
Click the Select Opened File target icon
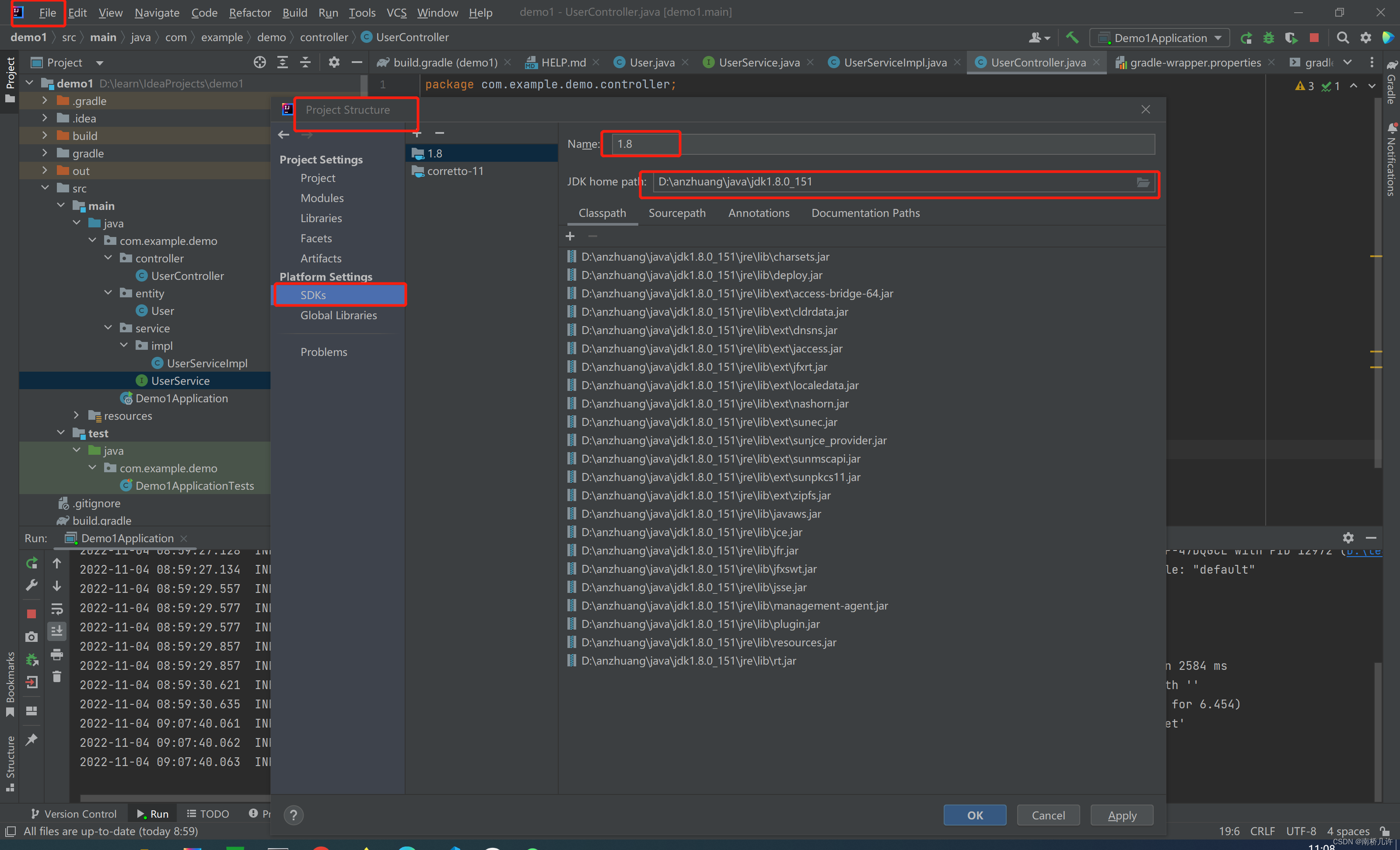pyautogui.click(x=260, y=63)
